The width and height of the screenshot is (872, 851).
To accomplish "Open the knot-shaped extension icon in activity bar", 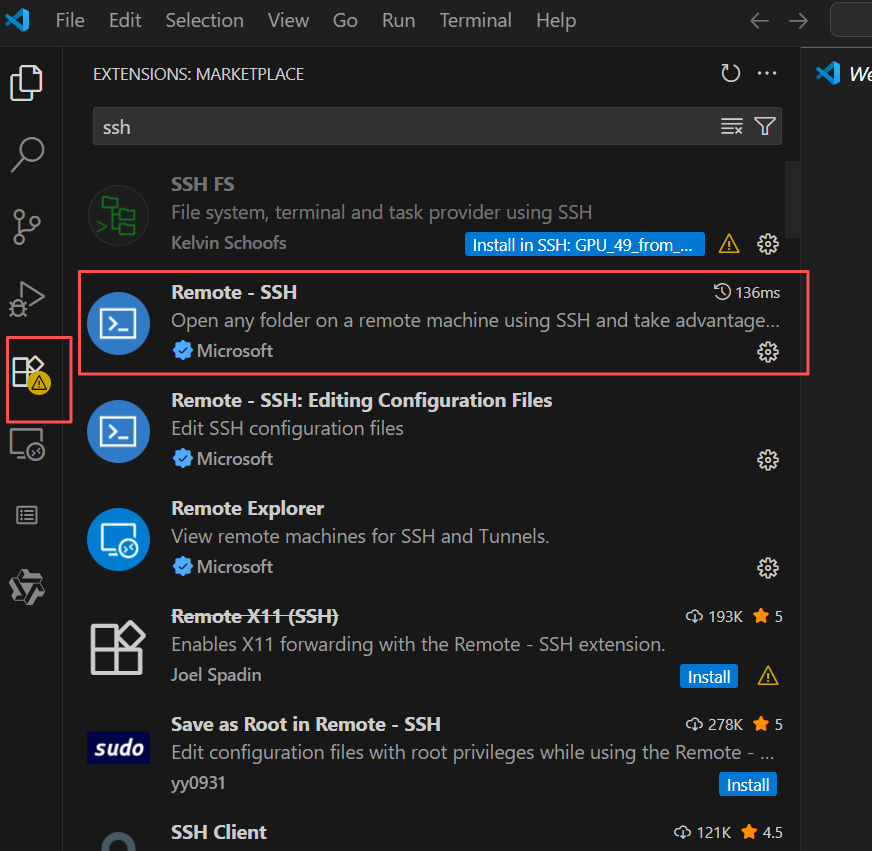I will pyautogui.click(x=27, y=587).
